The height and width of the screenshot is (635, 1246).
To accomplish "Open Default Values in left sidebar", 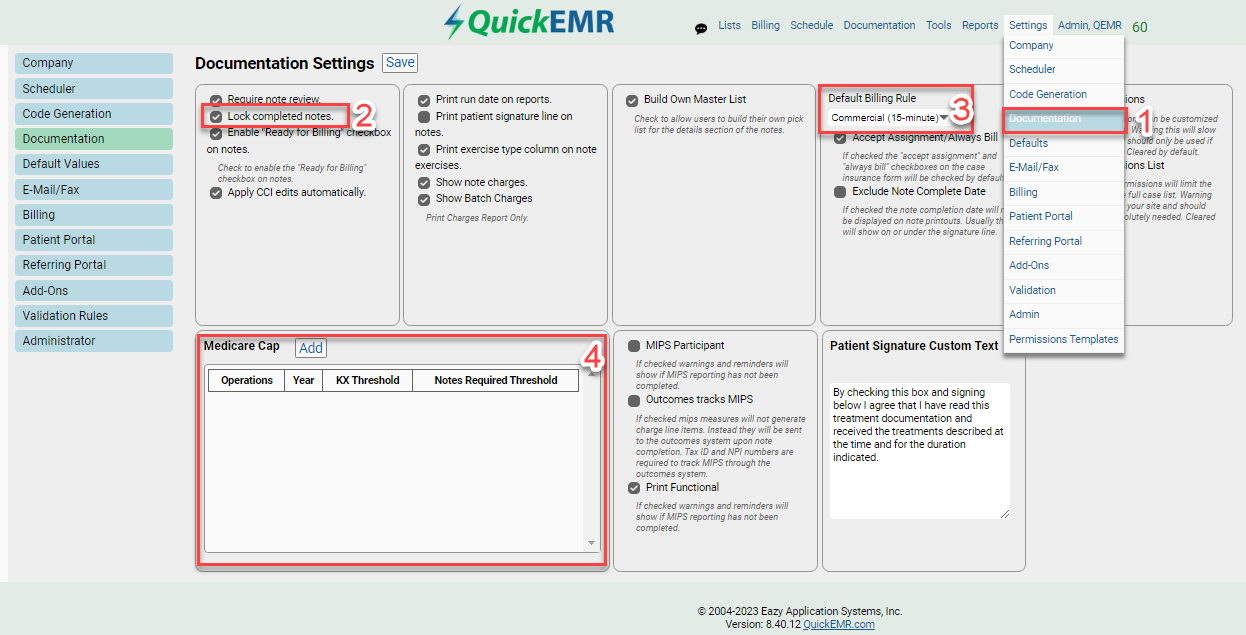I will click(94, 164).
